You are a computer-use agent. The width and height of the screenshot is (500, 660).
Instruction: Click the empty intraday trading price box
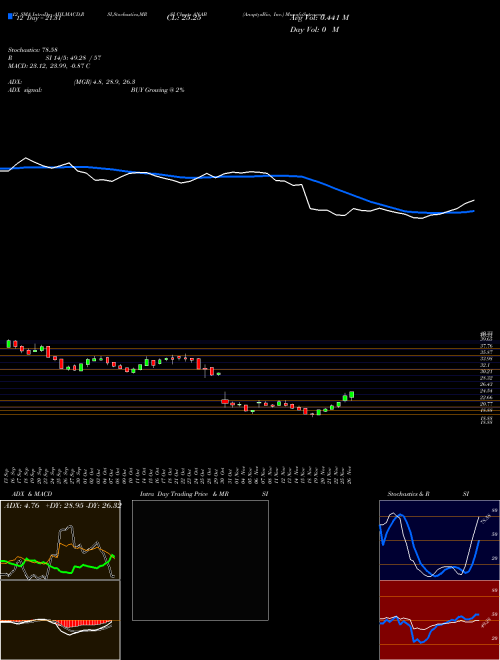pos(200,560)
